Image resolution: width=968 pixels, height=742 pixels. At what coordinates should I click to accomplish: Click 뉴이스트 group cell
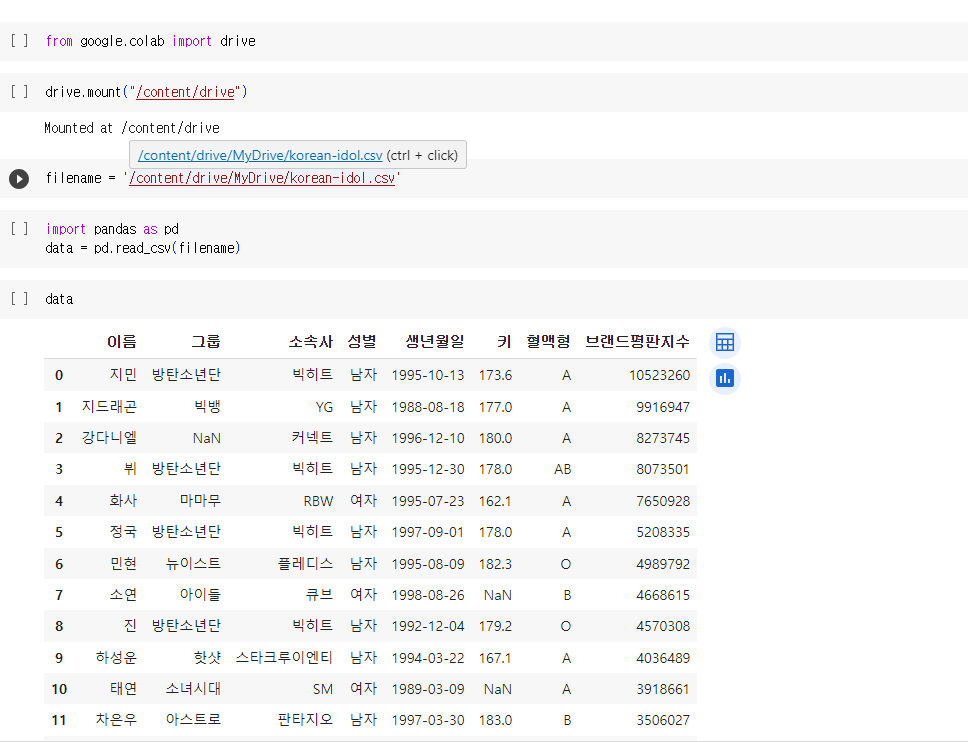[x=193, y=564]
